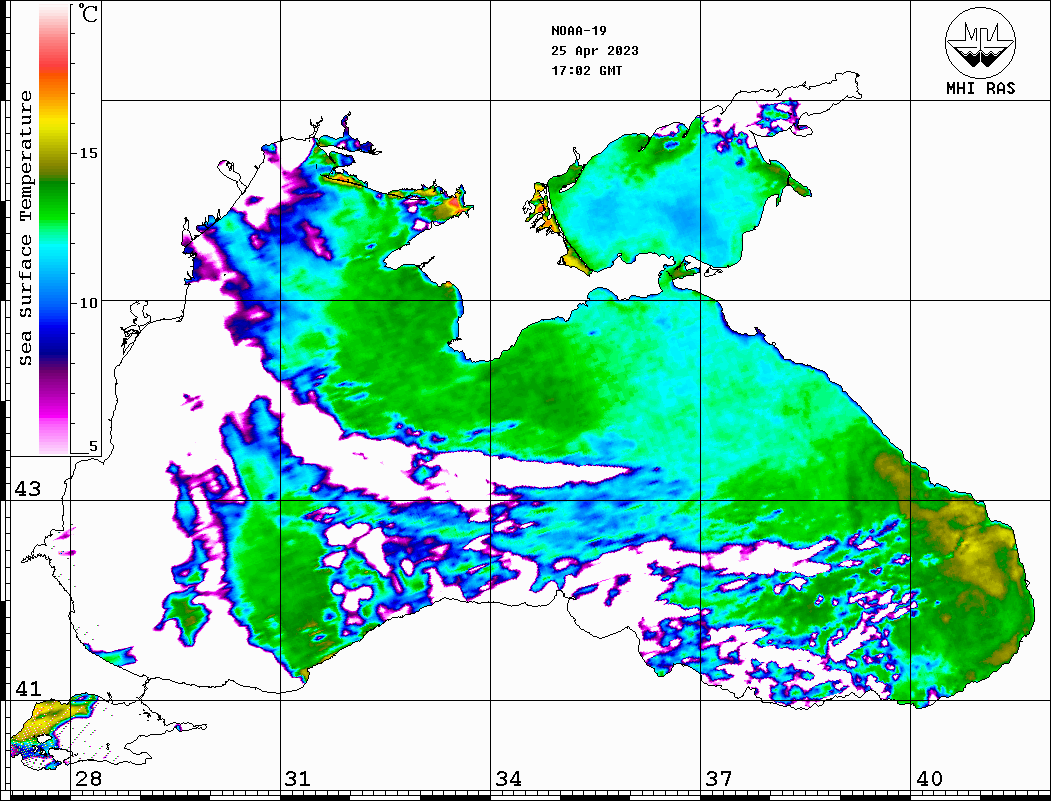Click the 'Sea Surface Temperature' axis title
Viewport: 1051px width, 801px height.
pyautogui.click(x=25, y=229)
